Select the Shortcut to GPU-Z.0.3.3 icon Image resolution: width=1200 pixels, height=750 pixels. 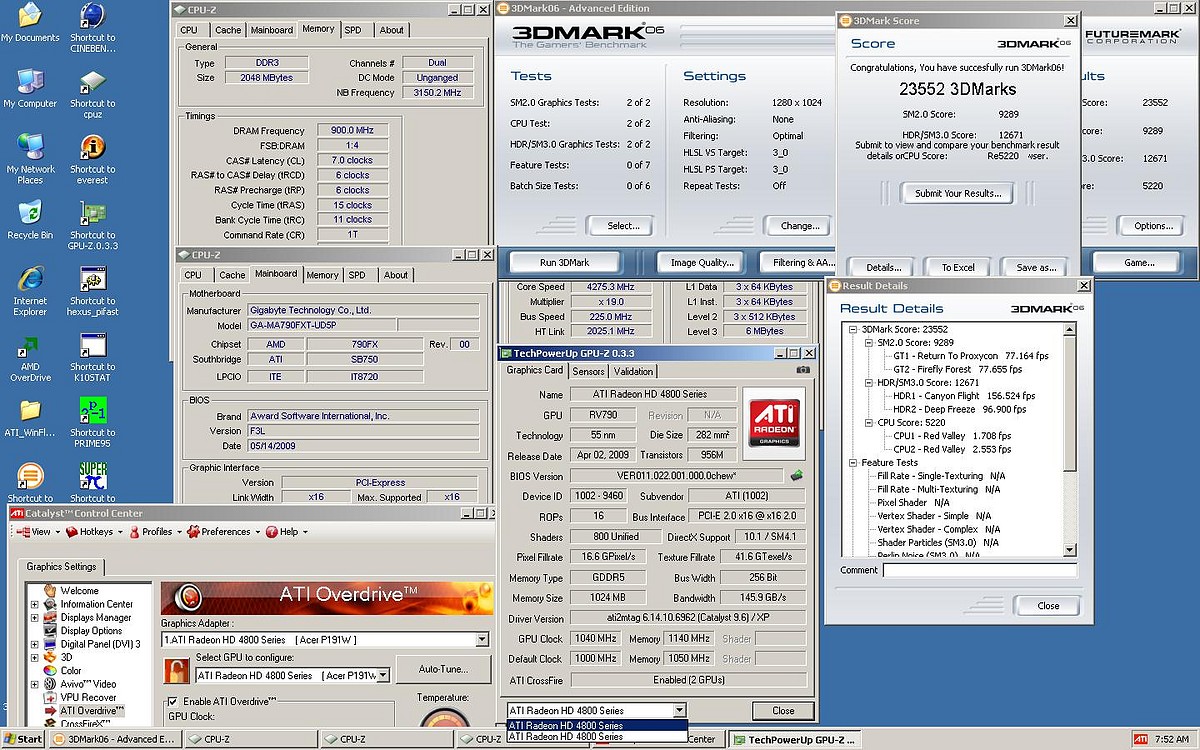tap(92, 226)
